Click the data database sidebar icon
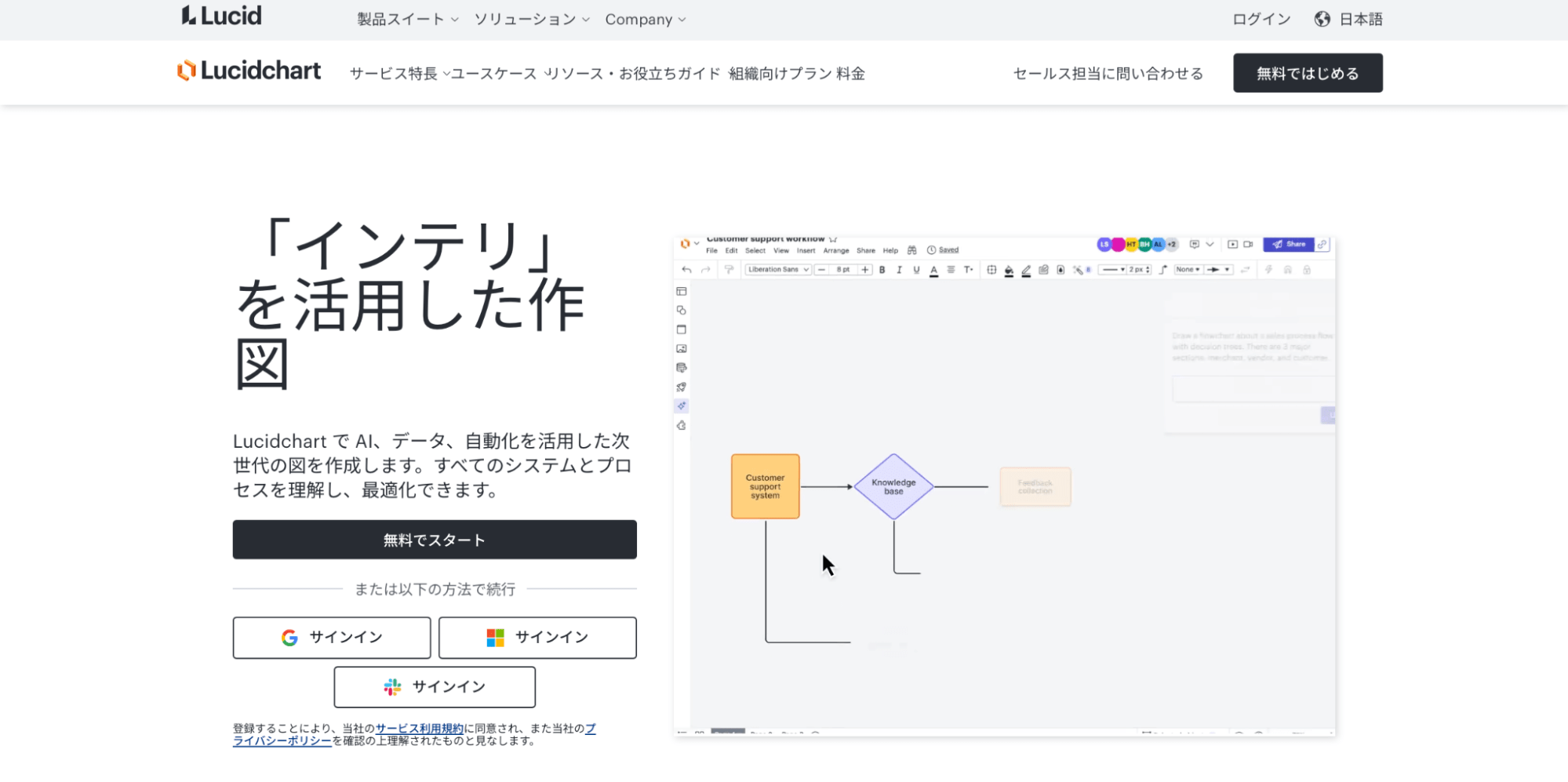 682,368
